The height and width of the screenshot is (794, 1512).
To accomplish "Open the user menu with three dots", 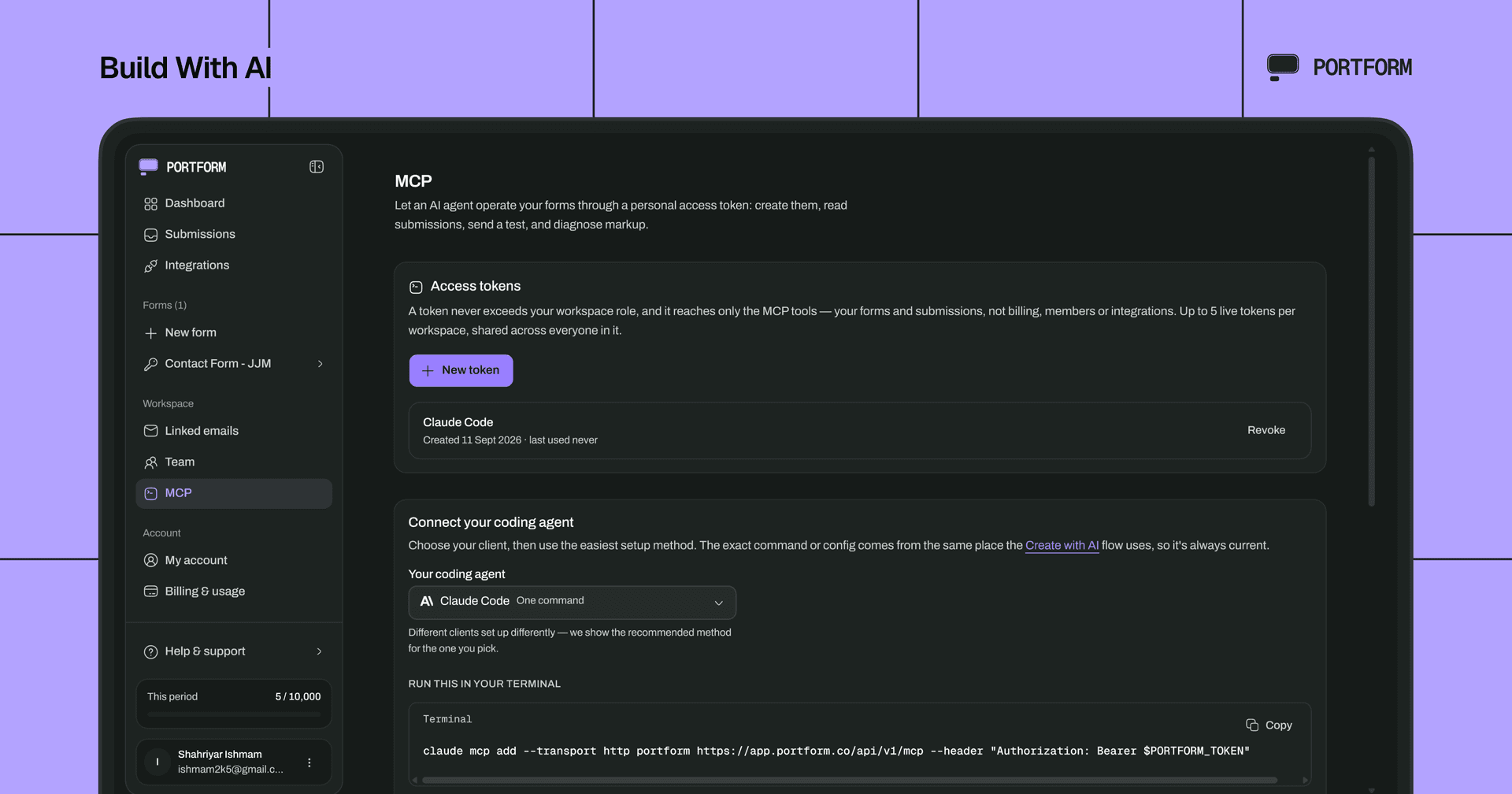I will tap(309, 762).
